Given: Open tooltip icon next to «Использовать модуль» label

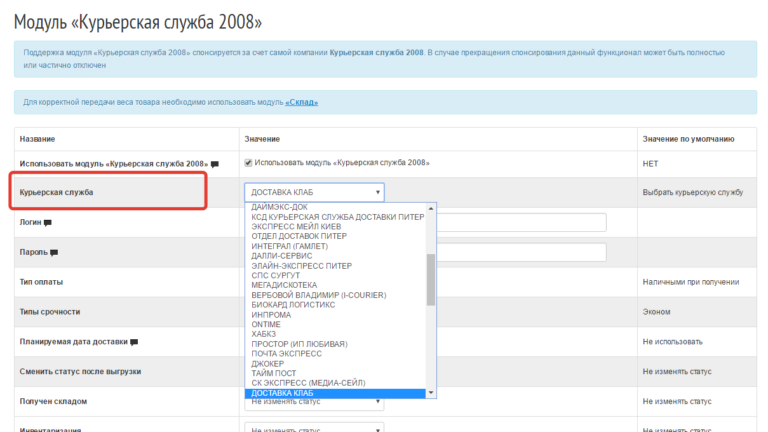Looking at the screenshot, I should click(215, 164).
